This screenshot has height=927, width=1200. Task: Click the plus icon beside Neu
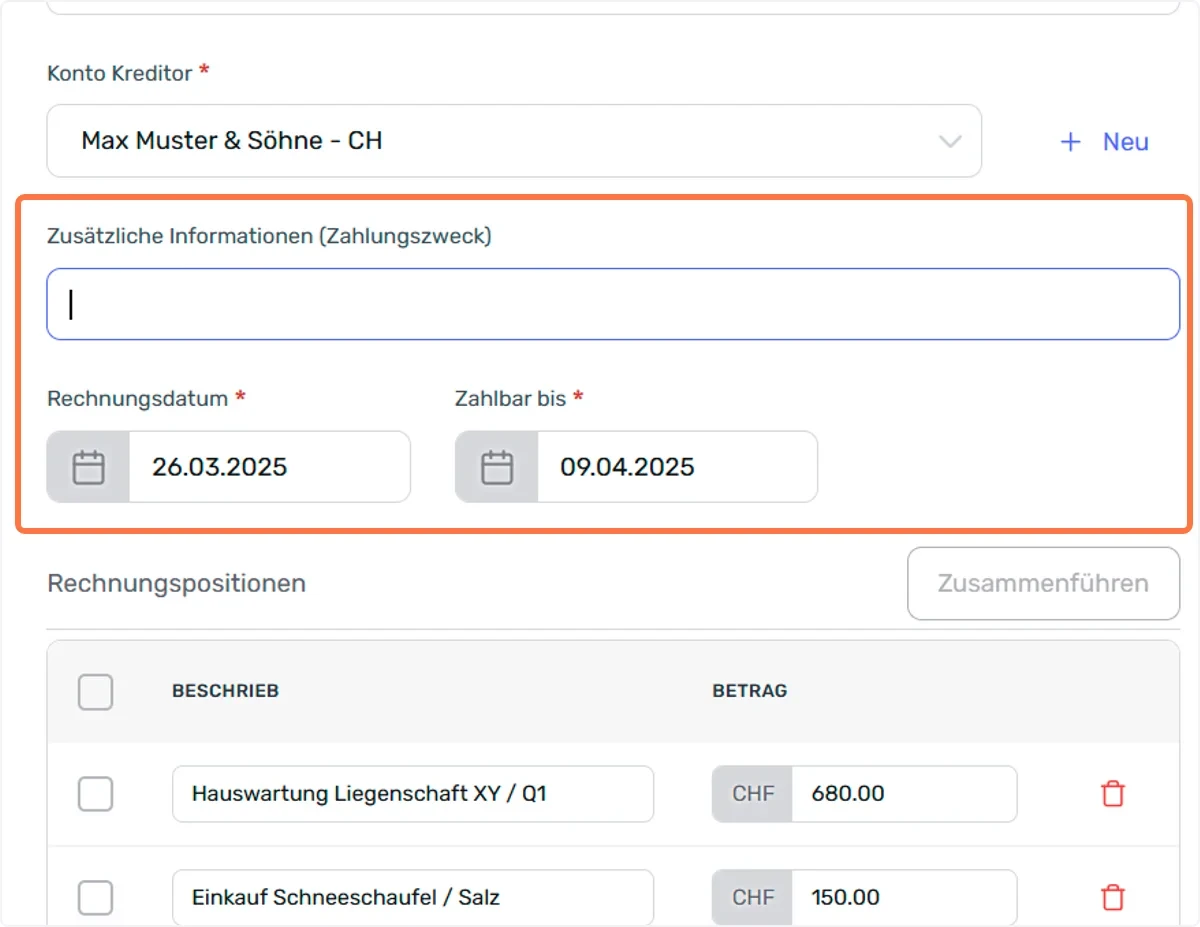click(x=1071, y=142)
